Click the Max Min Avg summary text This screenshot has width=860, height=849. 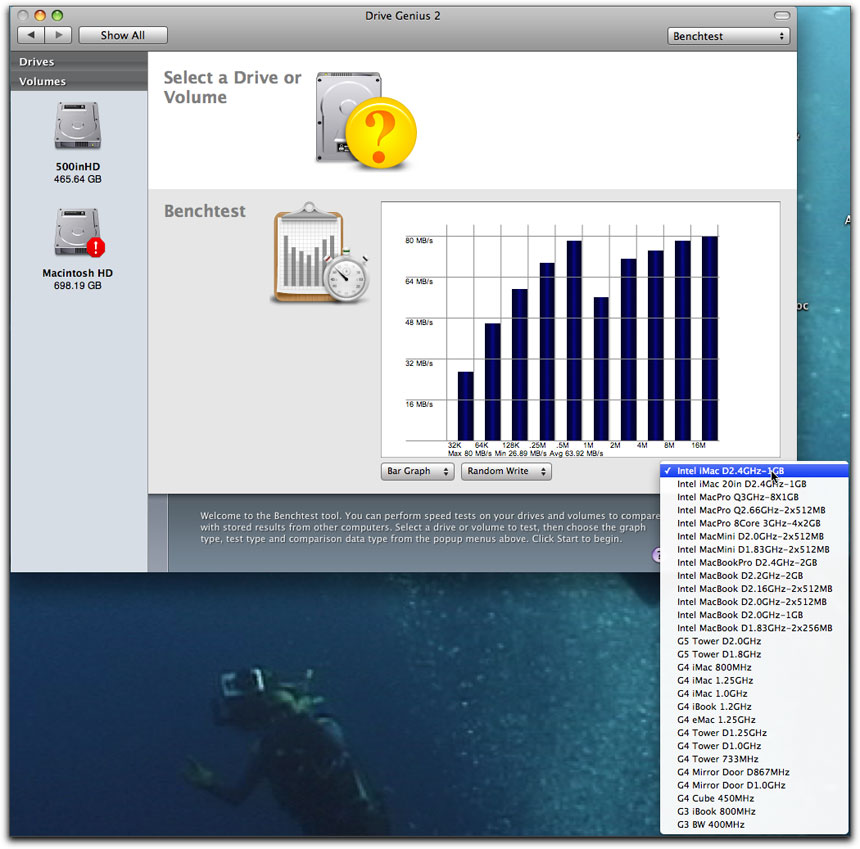tap(525, 454)
